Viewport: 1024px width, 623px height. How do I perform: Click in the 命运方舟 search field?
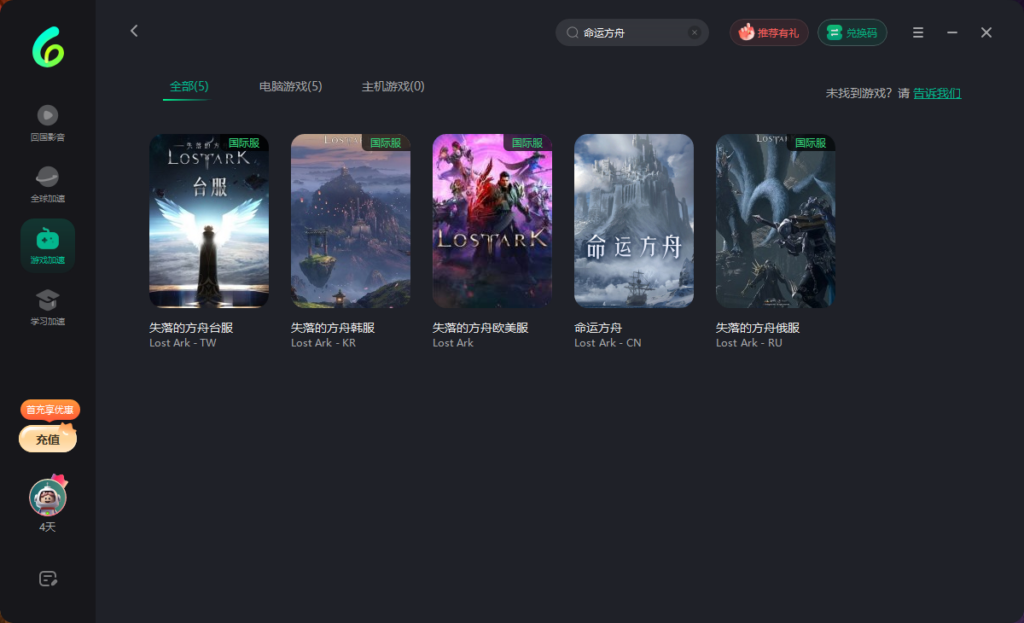tap(630, 33)
